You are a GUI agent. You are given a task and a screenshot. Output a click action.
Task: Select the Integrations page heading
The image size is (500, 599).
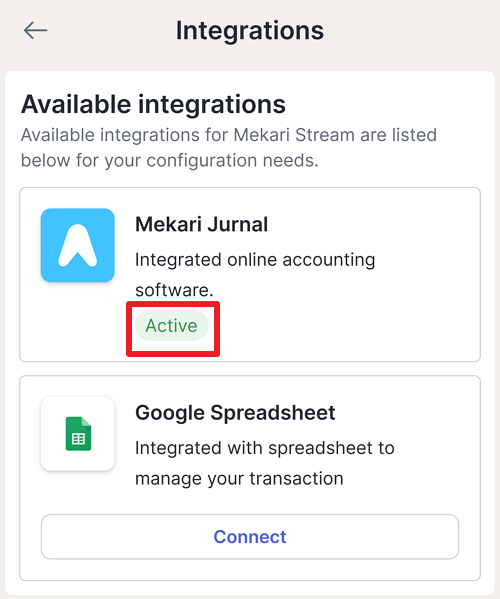(250, 31)
